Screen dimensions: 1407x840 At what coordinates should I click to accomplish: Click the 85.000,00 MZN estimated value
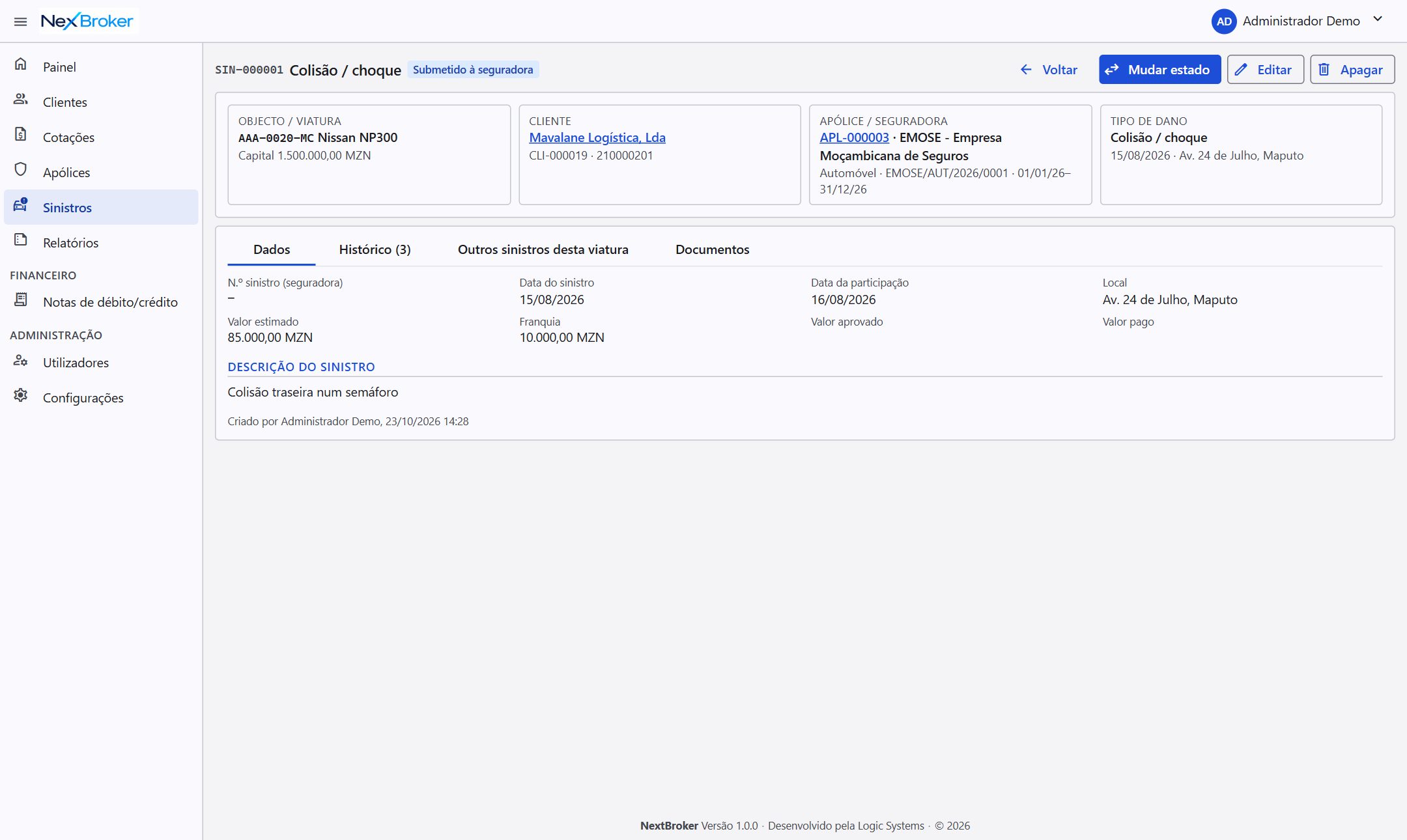click(x=270, y=337)
